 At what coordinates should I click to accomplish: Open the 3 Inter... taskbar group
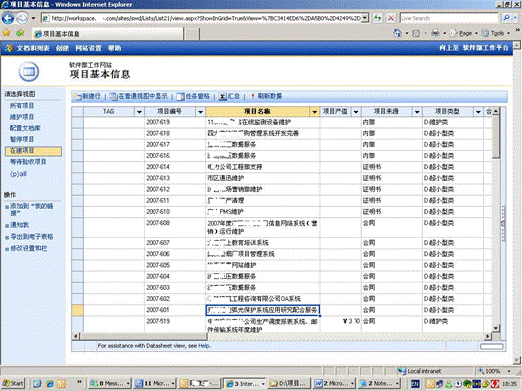click(x=245, y=384)
